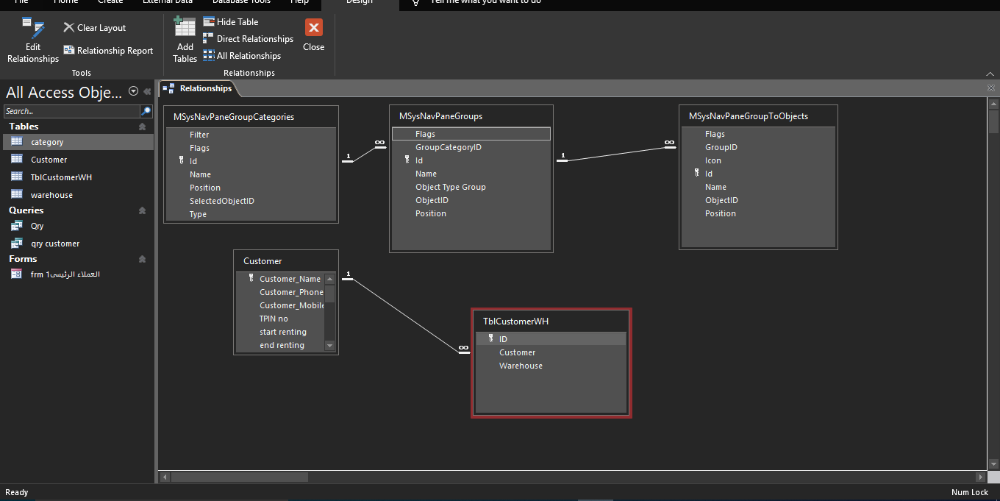1000x501 pixels.
Task: Click the navigation Search box
Action: (x=71, y=111)
